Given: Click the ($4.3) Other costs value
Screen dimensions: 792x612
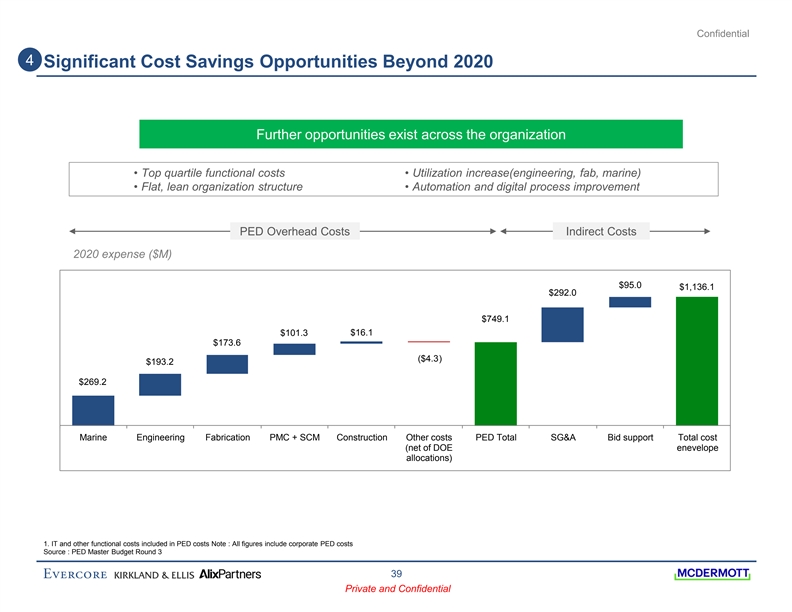Looking at the screenshot, I should point(428,359).
